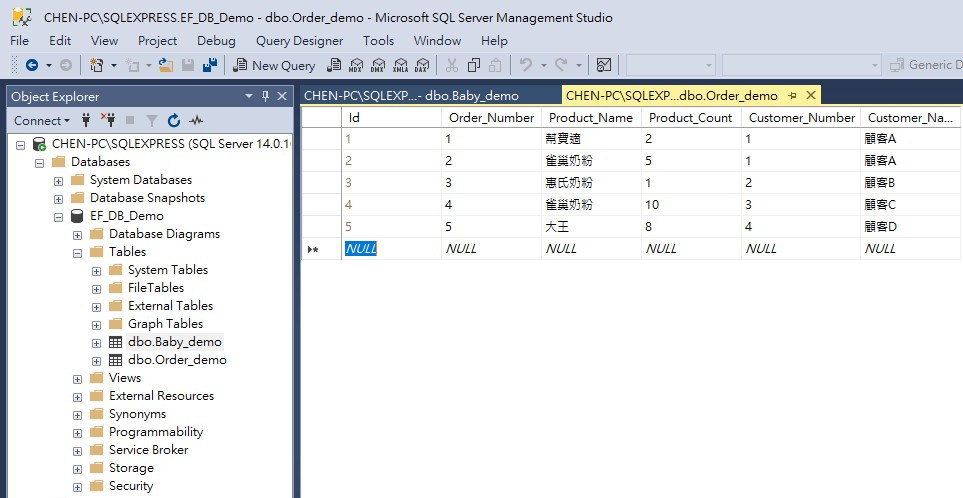Click the Customer_Number column header
963x498 pixels.
coord(801,117)
